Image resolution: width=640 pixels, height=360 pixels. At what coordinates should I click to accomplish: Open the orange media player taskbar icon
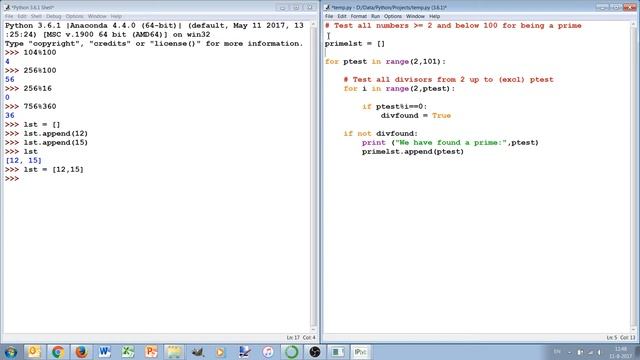(x=220, y=352)
